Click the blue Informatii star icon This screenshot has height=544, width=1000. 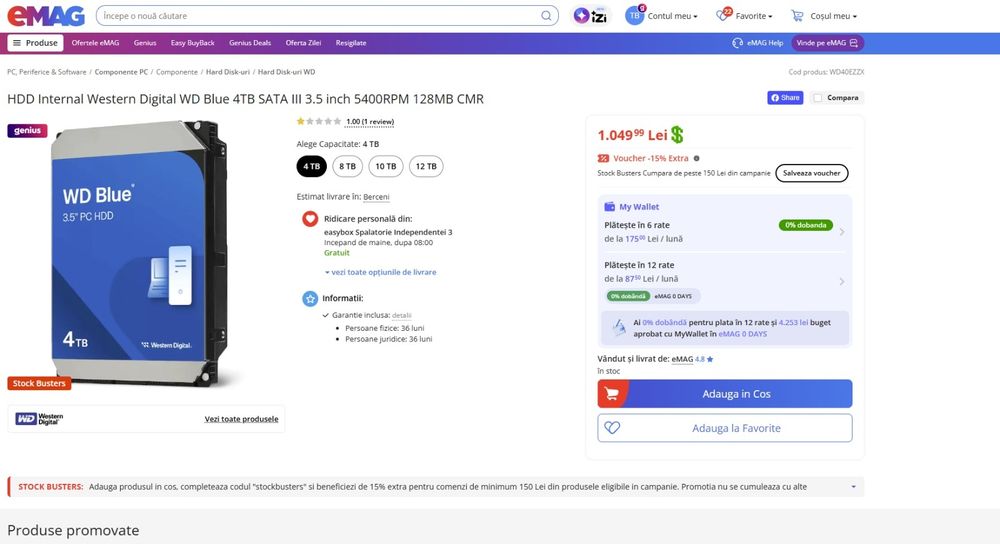(310, 298)
